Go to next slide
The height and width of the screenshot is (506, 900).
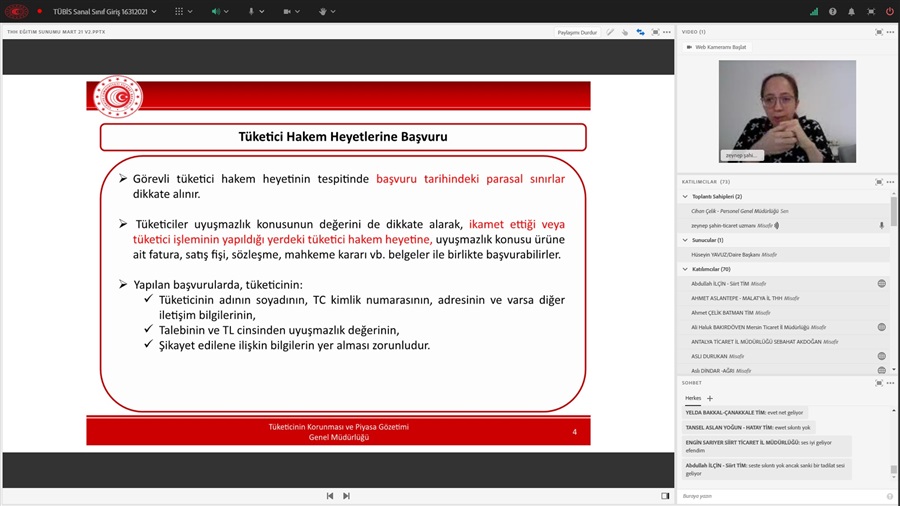point(346,496)
